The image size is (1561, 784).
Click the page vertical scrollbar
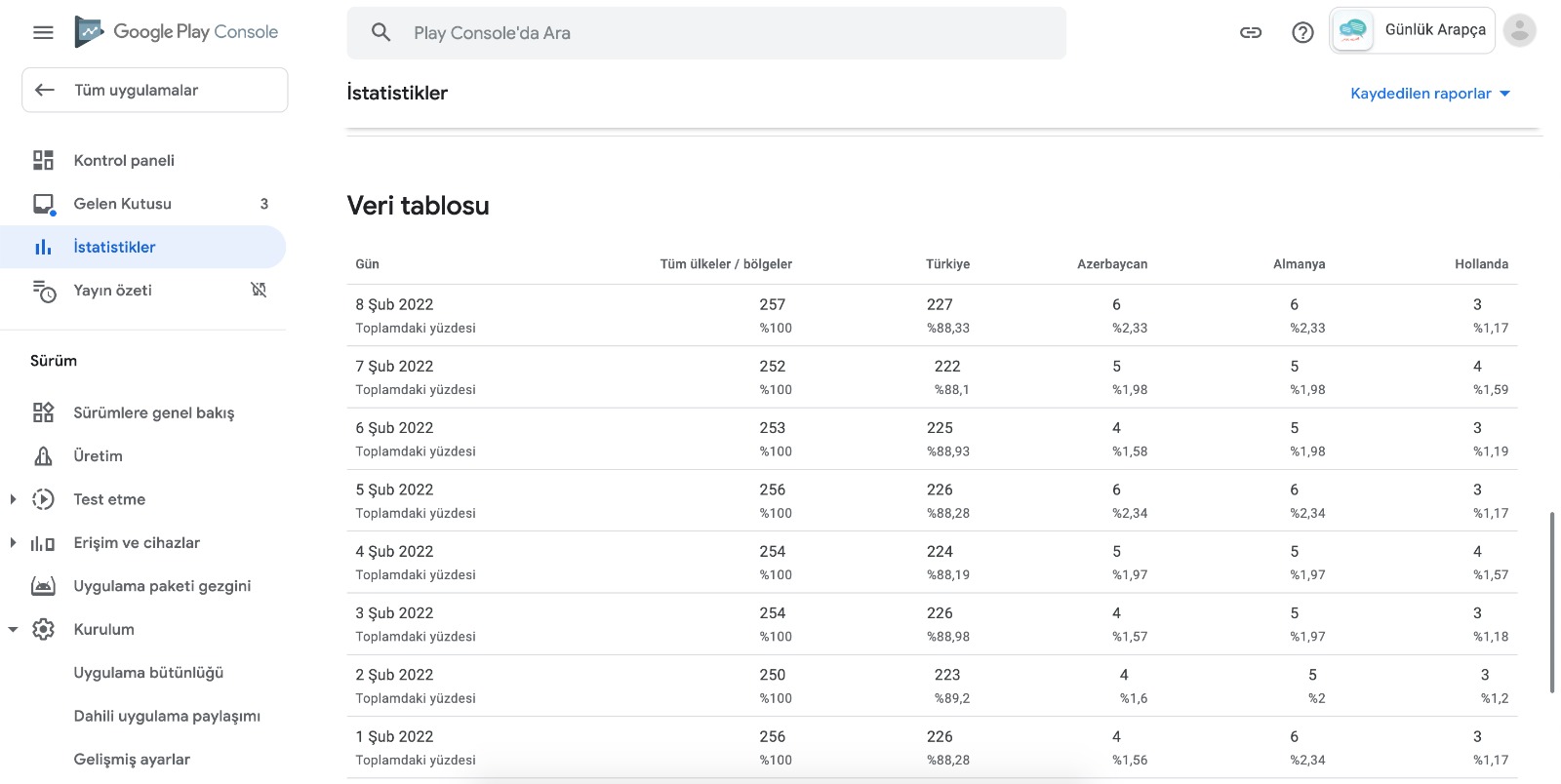click(x=1552, y=602)
